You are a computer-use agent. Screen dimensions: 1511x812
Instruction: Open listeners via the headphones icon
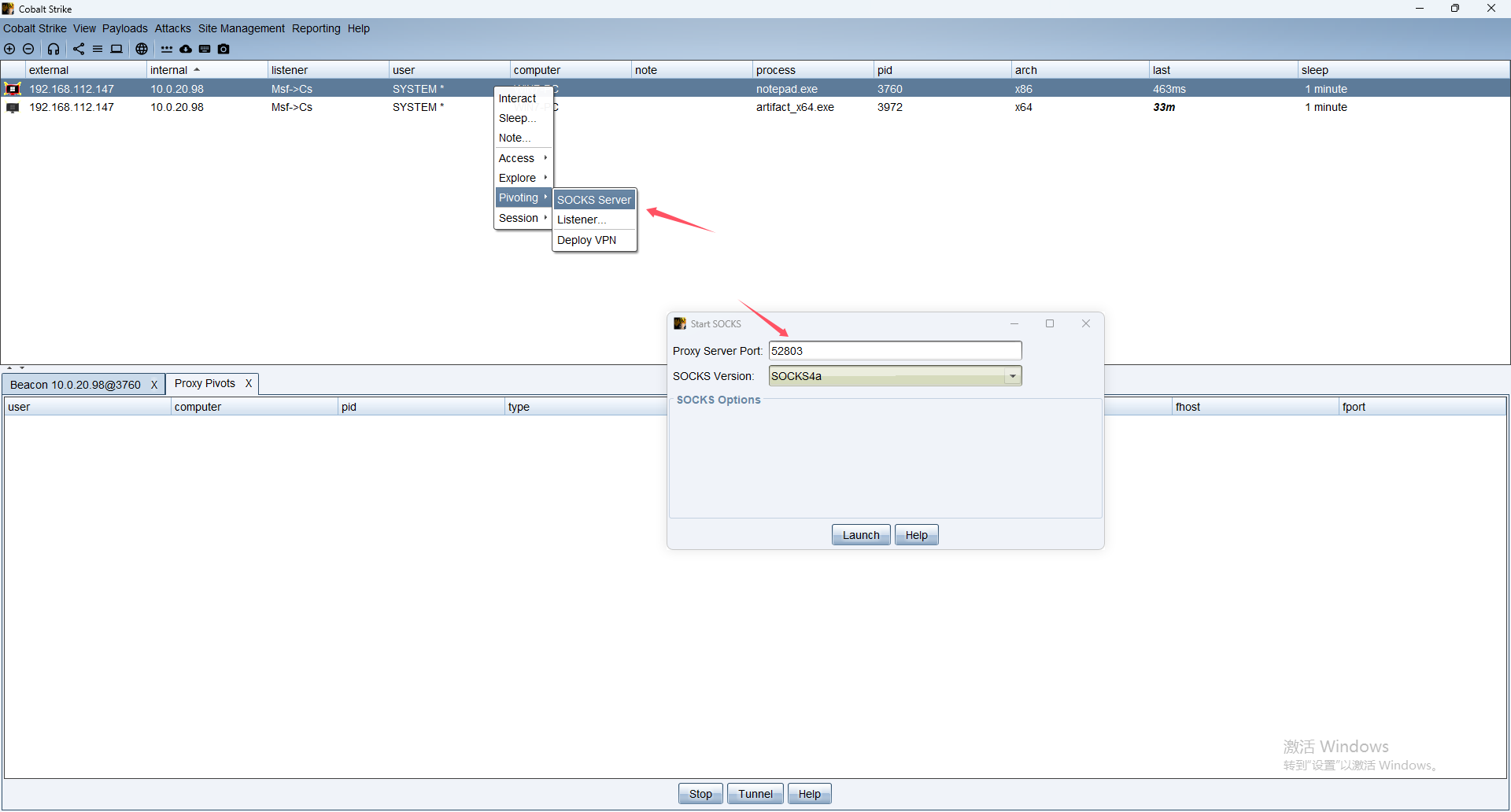coord(54,49)
